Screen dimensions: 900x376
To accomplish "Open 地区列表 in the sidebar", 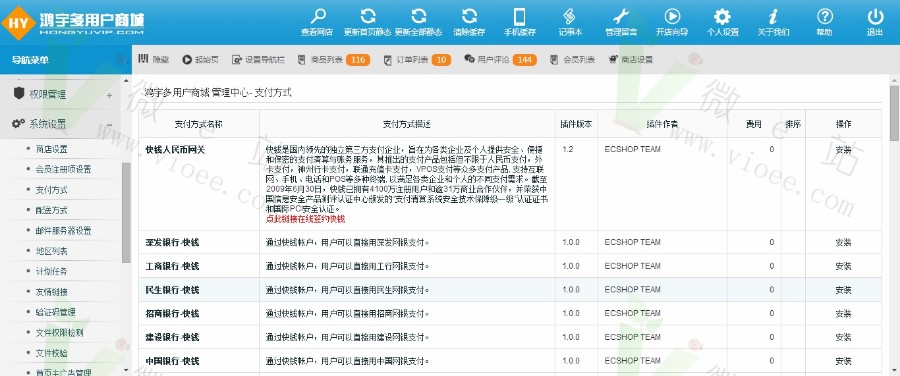I will 52,251.
